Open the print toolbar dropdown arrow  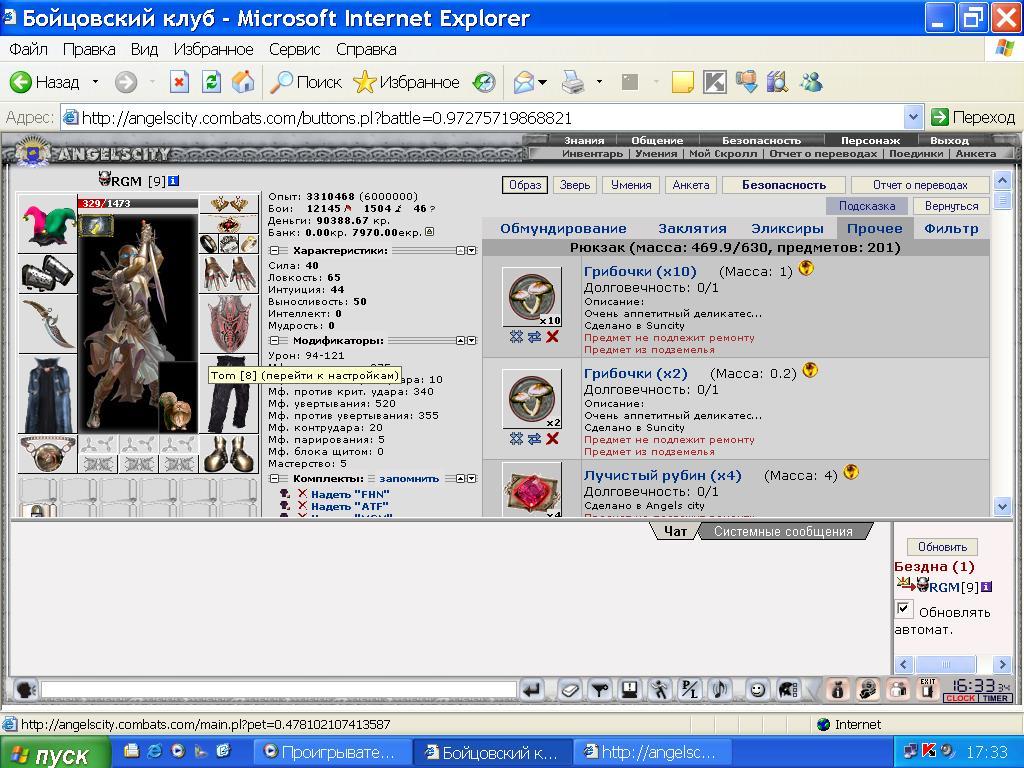pos(598,82)
